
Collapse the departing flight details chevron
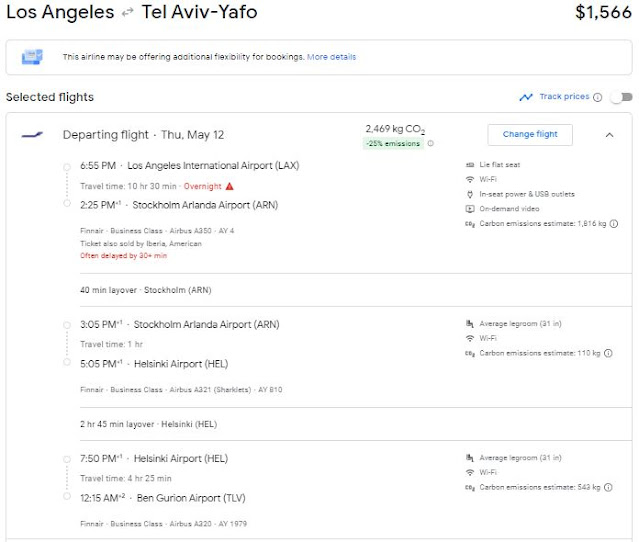tap(609, 135)
